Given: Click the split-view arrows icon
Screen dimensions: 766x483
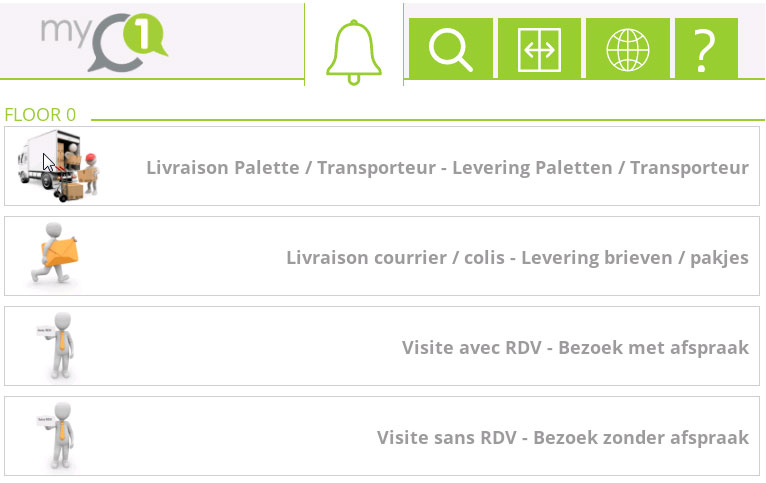Looking at the screenshot, I should click(539, 48).
